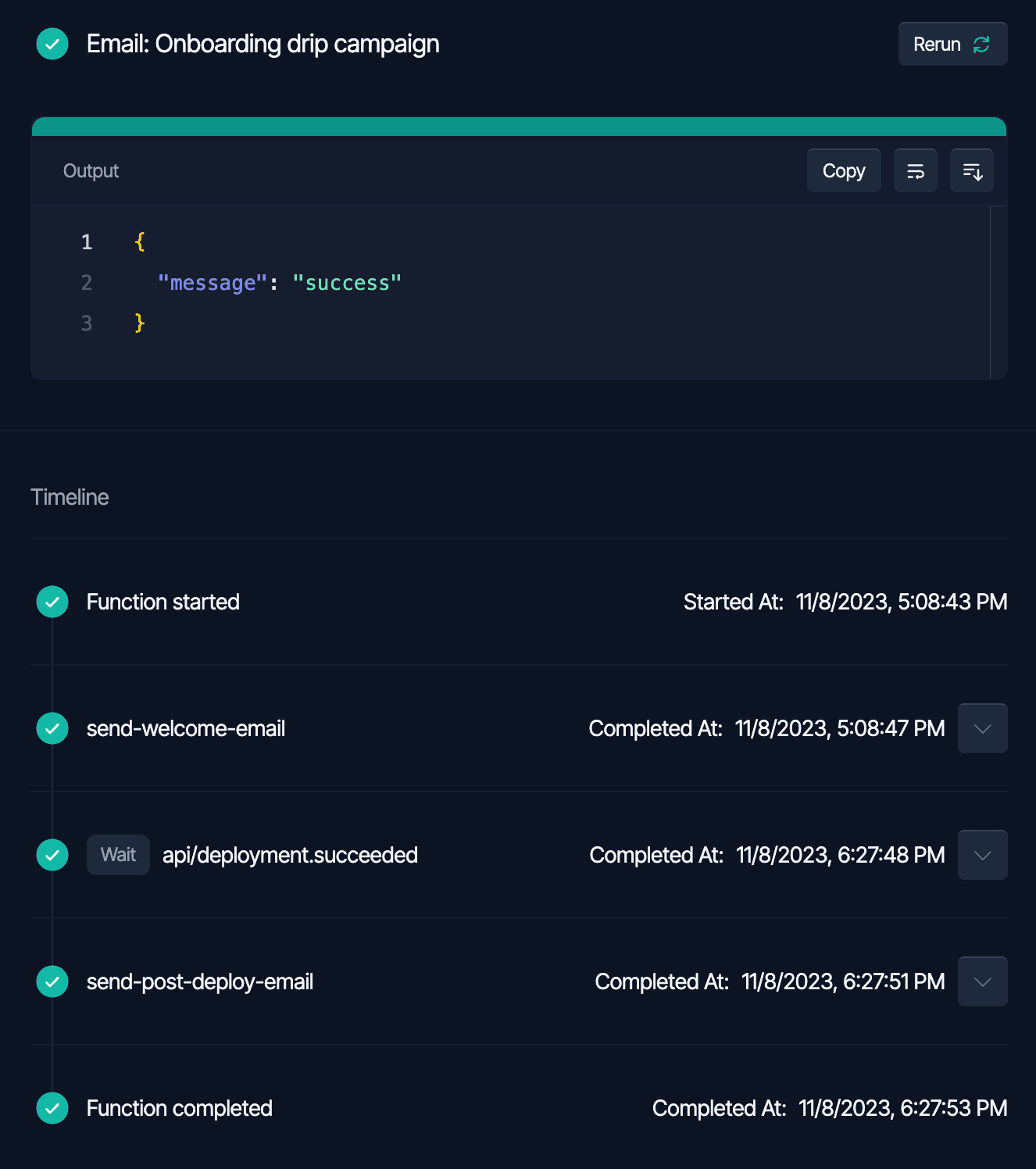Click the Output panel label
1036x1169 pixels.
(x=91, y=171)
